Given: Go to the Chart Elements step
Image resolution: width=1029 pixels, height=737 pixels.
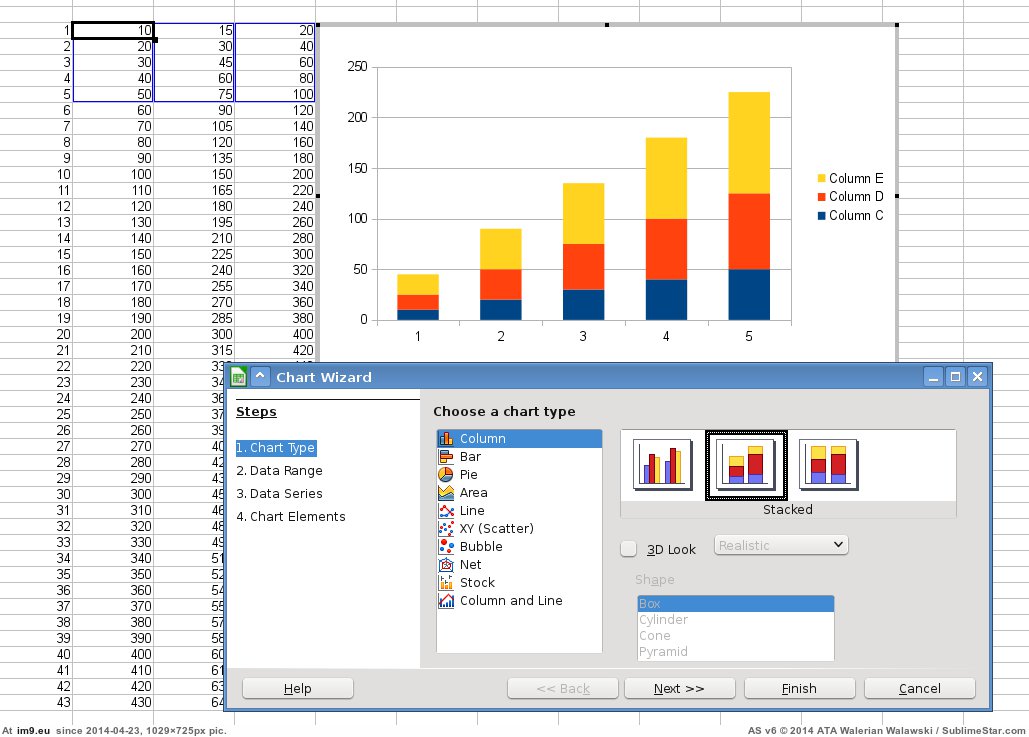Looking at the screenshot, I should [x=291, y=517].
